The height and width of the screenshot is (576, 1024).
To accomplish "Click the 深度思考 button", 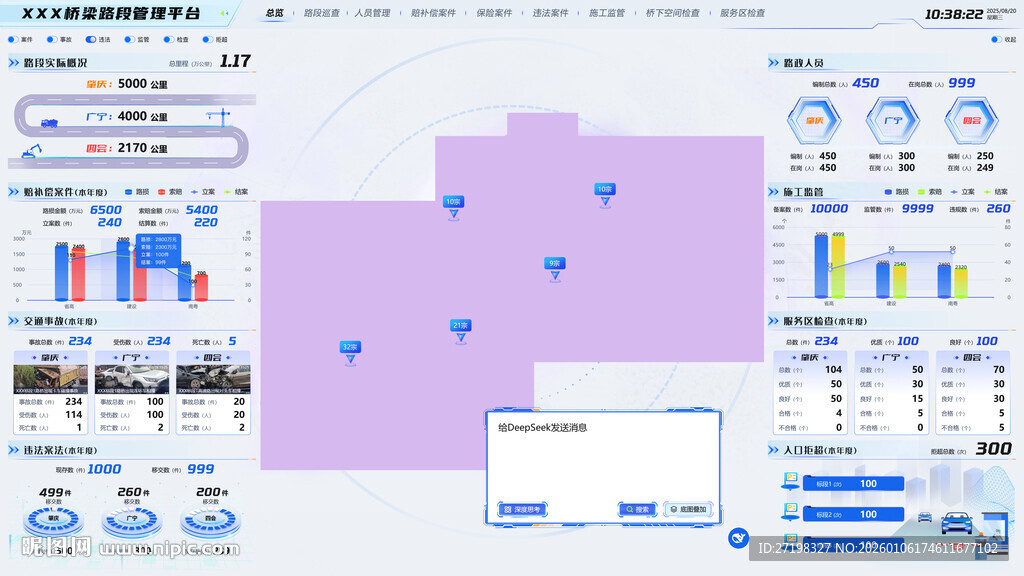I will (x=522, y=509).
